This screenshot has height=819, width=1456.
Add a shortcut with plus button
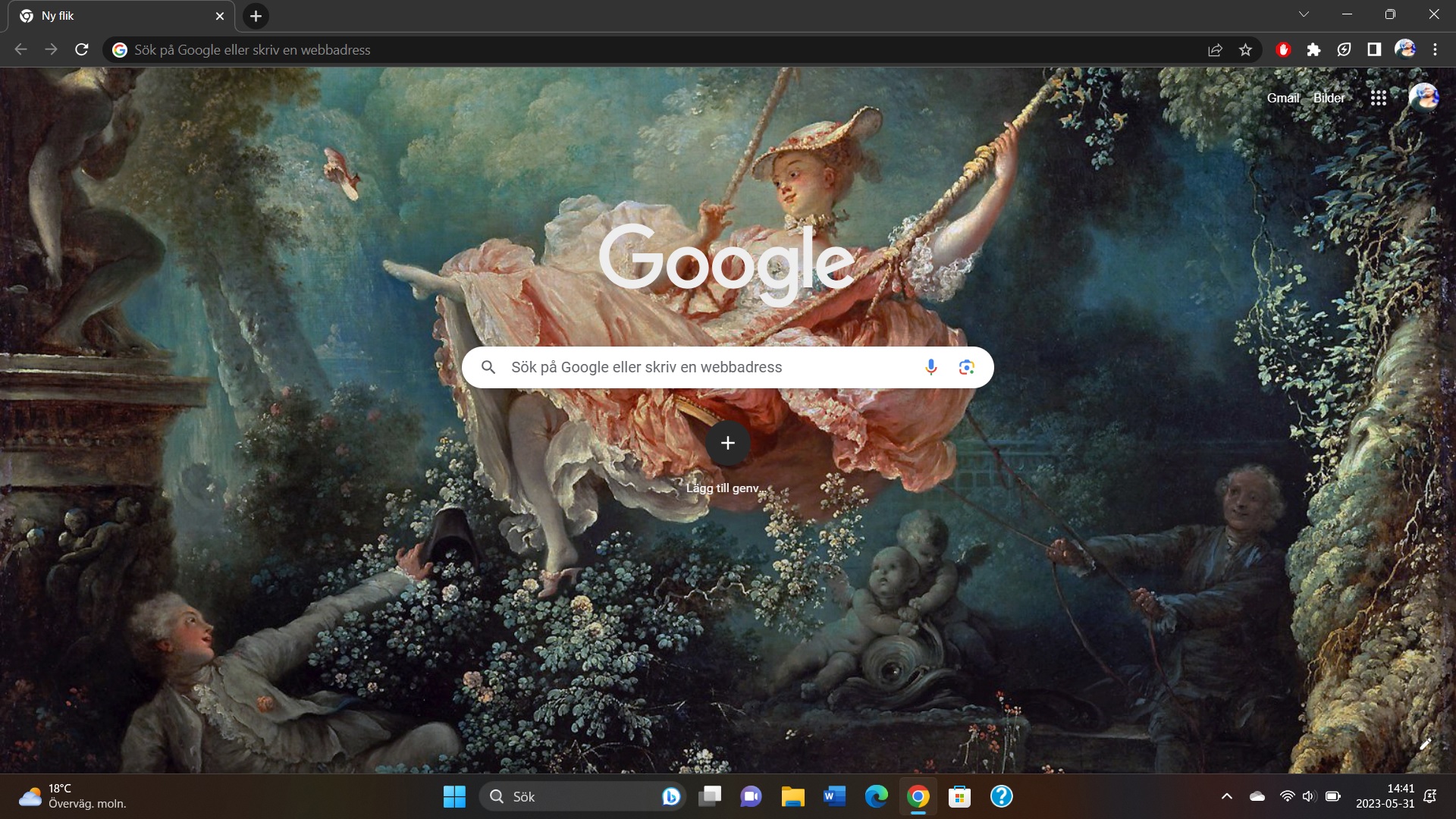pos(728,443)
